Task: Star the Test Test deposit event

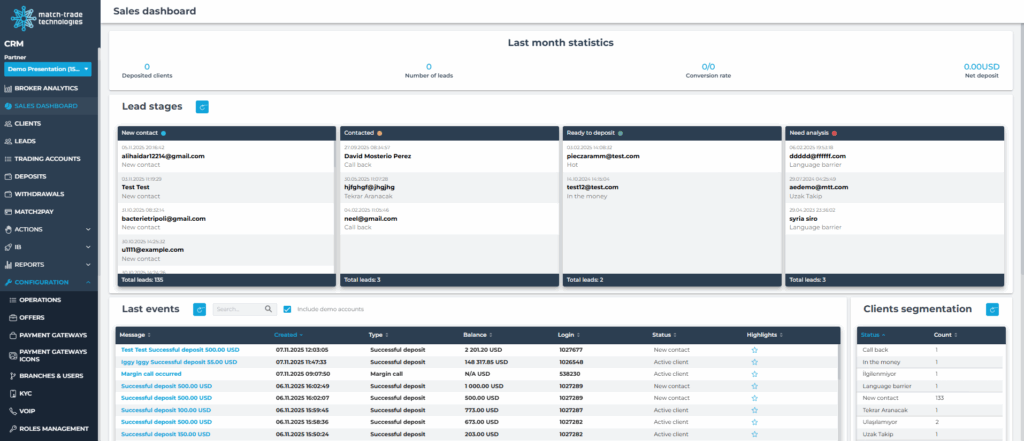Action: tap(754, 350)
